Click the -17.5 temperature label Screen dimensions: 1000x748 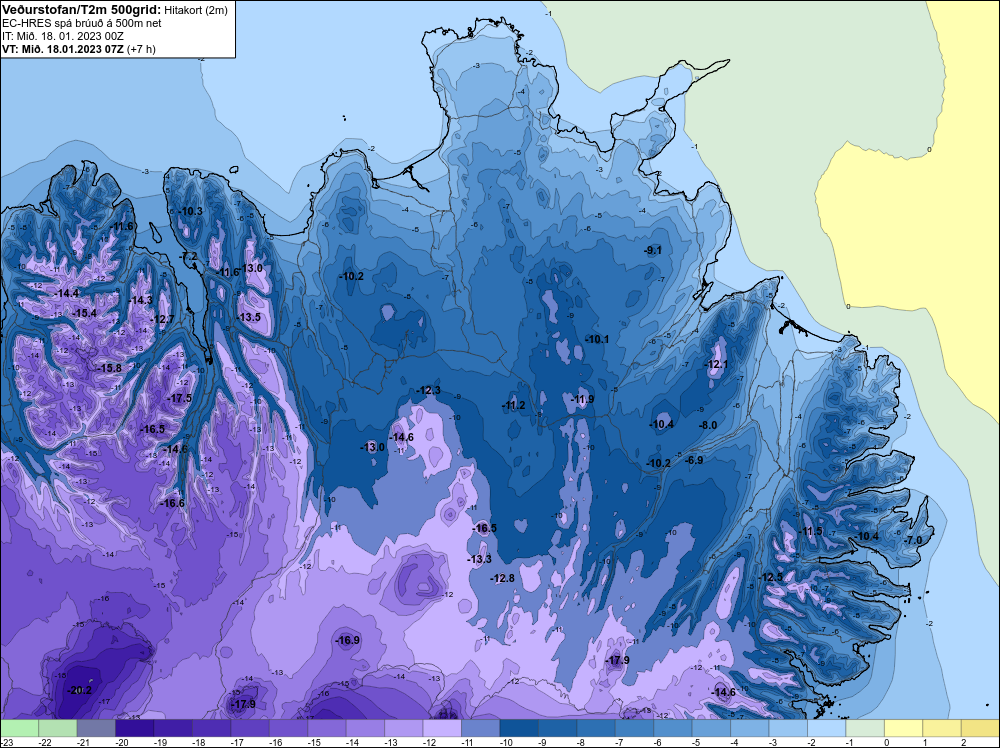coord(180,399)
